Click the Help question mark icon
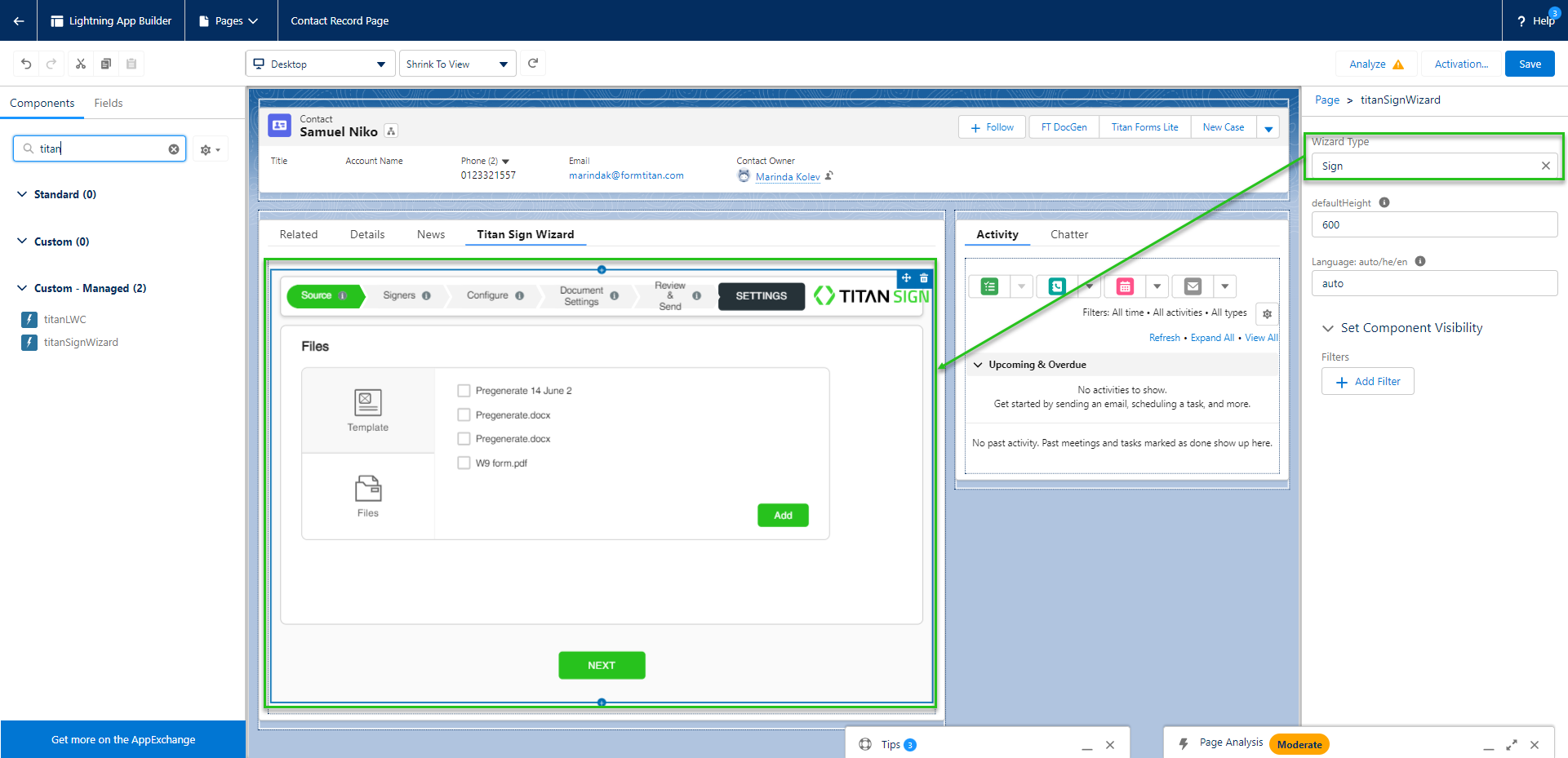This screenshot has height=758, width=1568. pos(1521,21)
